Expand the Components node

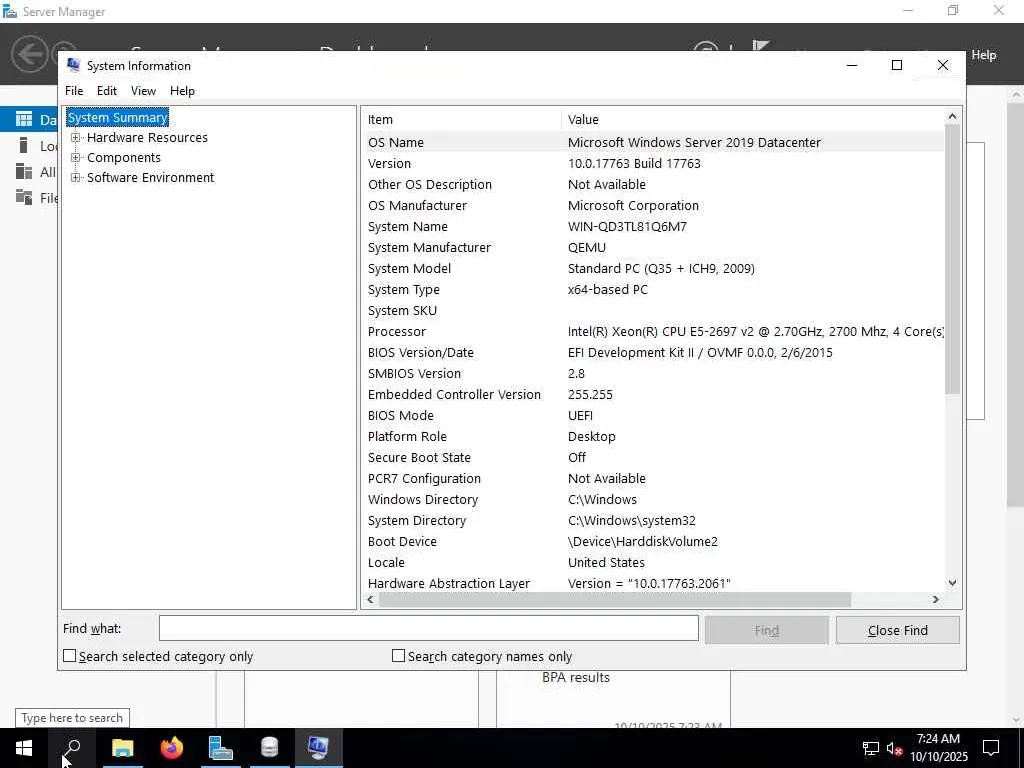pos(76,157)
